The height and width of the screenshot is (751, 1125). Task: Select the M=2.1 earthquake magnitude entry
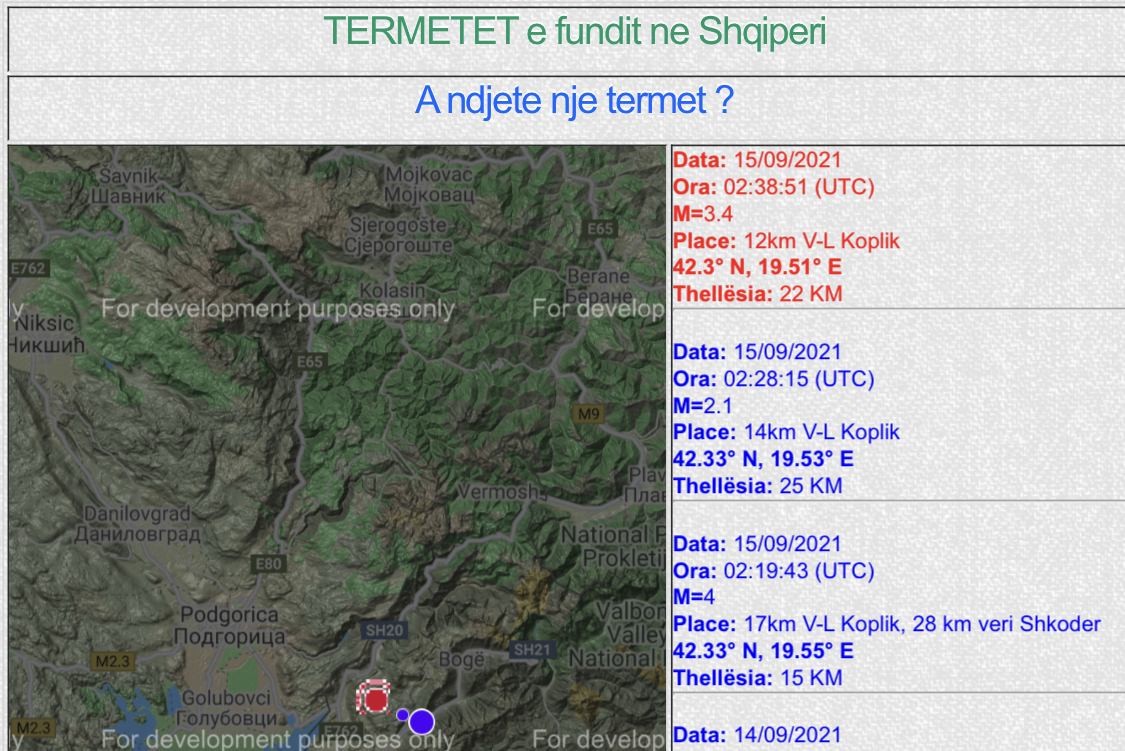pyautogui.click(x=703, y=406)
